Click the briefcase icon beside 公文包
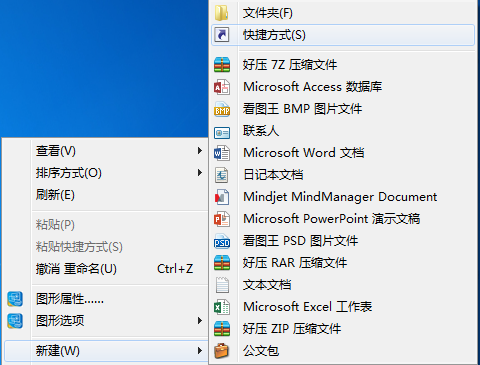The image size is (480, 365). [222, 351]
